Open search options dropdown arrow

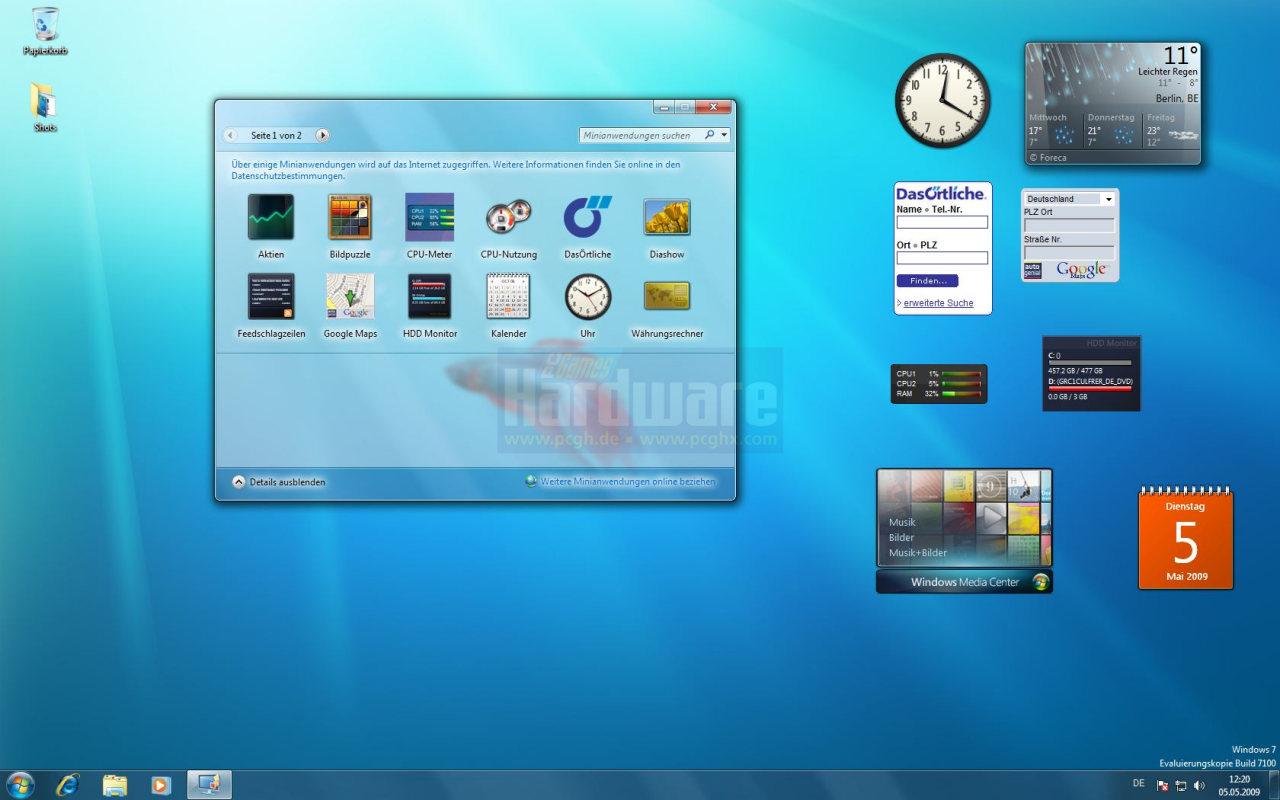pyautogui.click(x=724, y=135)
